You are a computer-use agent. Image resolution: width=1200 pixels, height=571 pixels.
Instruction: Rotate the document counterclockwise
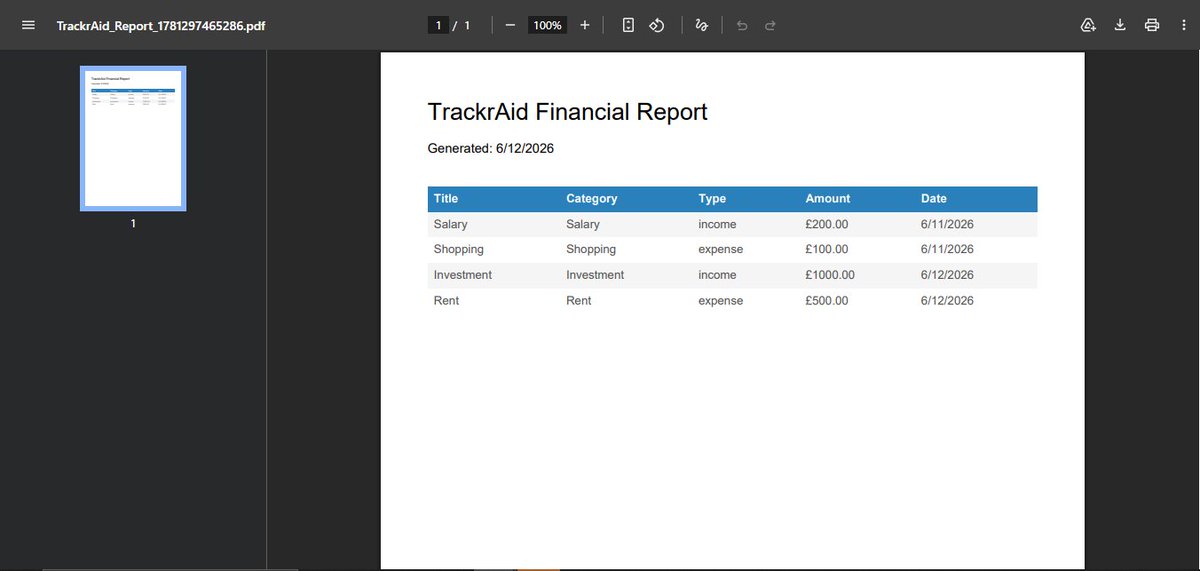click(657, 25)
